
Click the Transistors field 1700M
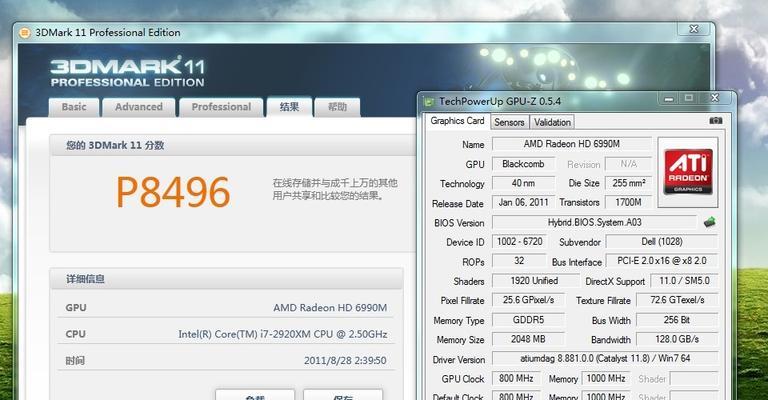(x=628, y=202)
